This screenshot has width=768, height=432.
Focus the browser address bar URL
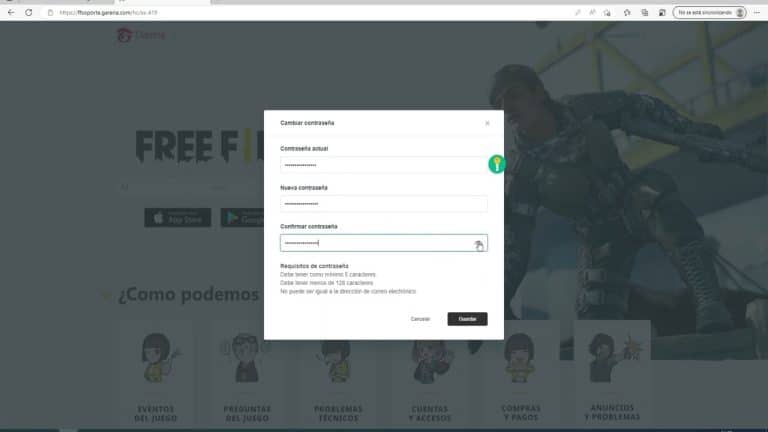click(108, 13)
